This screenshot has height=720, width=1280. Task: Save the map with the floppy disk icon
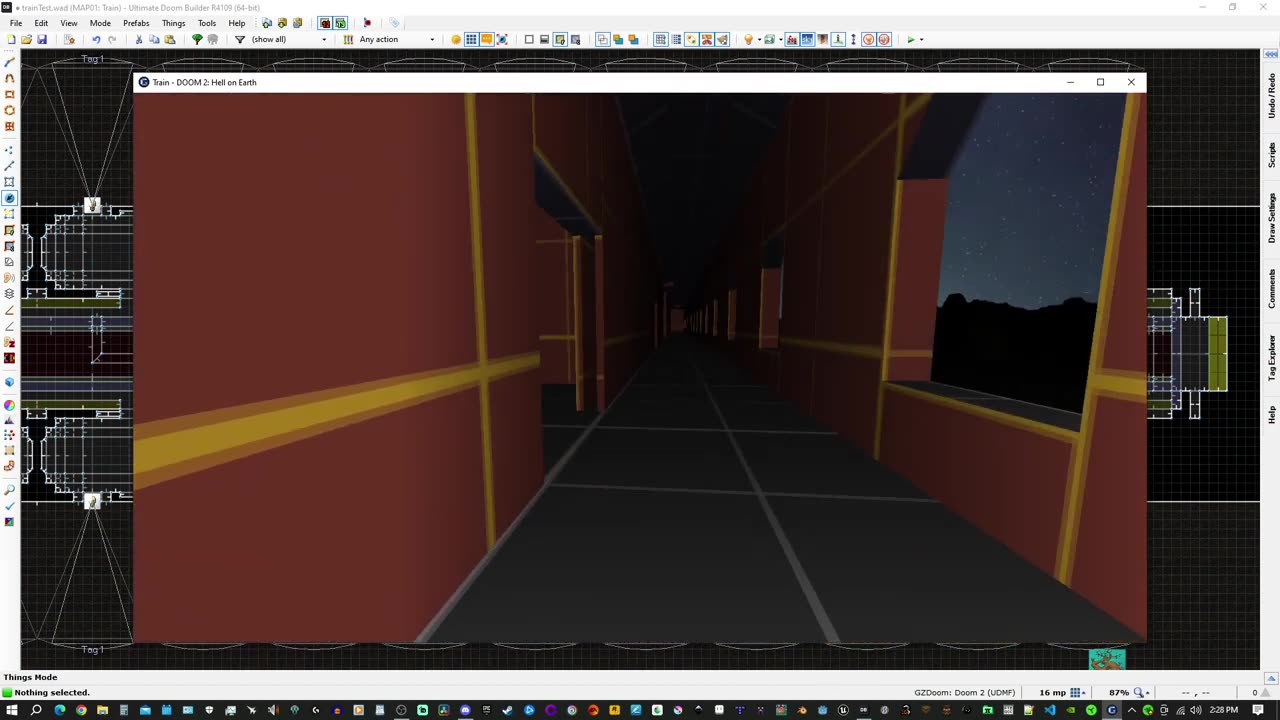click(x=41, y=39)
